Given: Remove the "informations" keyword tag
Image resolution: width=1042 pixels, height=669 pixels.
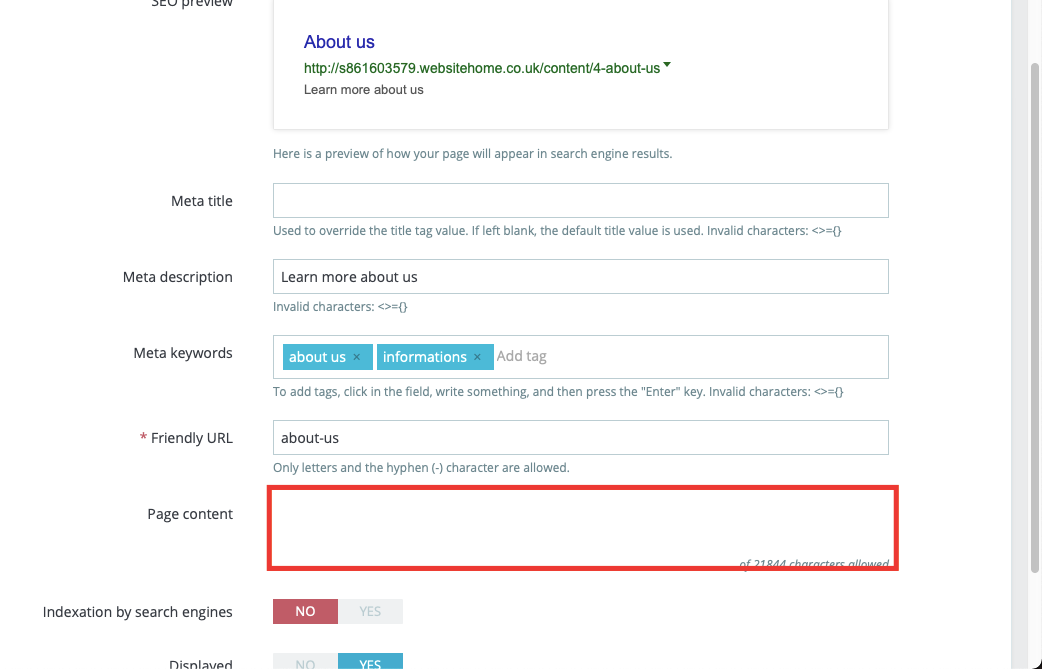Looking at the screenshot, I should click(477, 357).
